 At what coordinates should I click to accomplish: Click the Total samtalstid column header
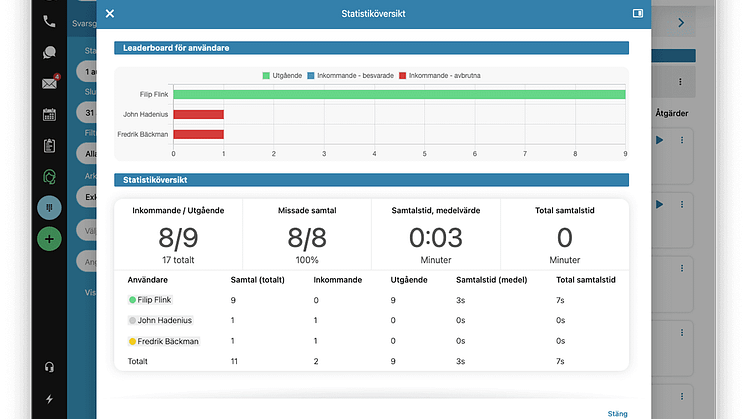click(586, 280)
